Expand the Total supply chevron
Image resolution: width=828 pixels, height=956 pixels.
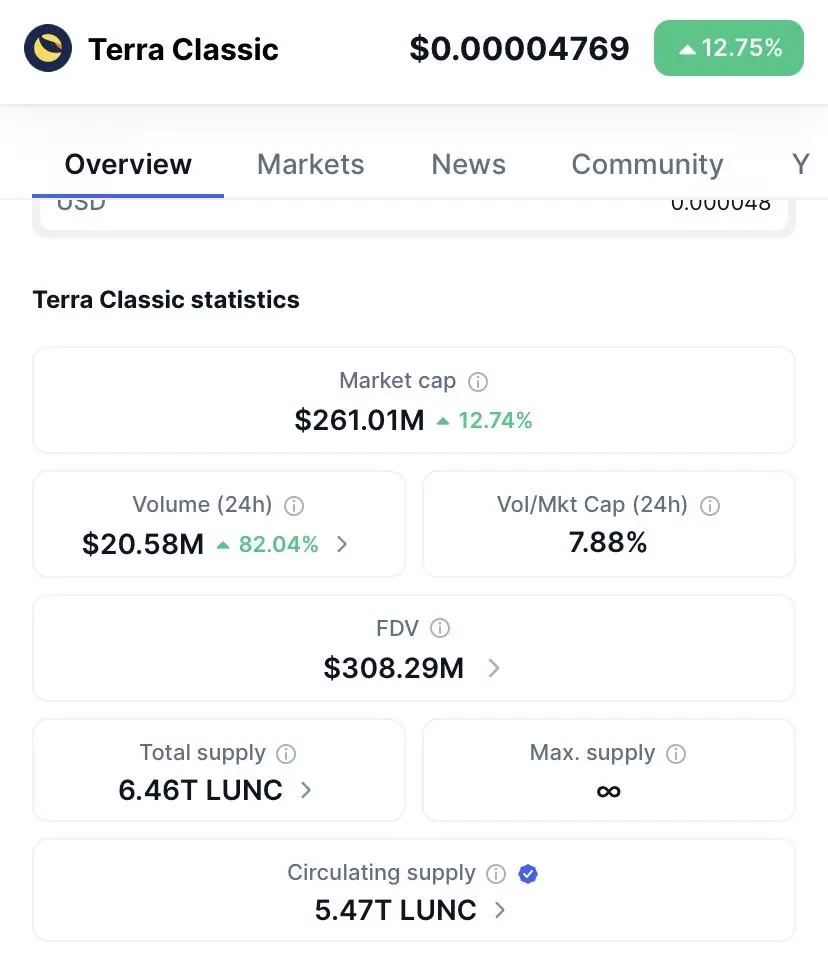tap(306, 790)
